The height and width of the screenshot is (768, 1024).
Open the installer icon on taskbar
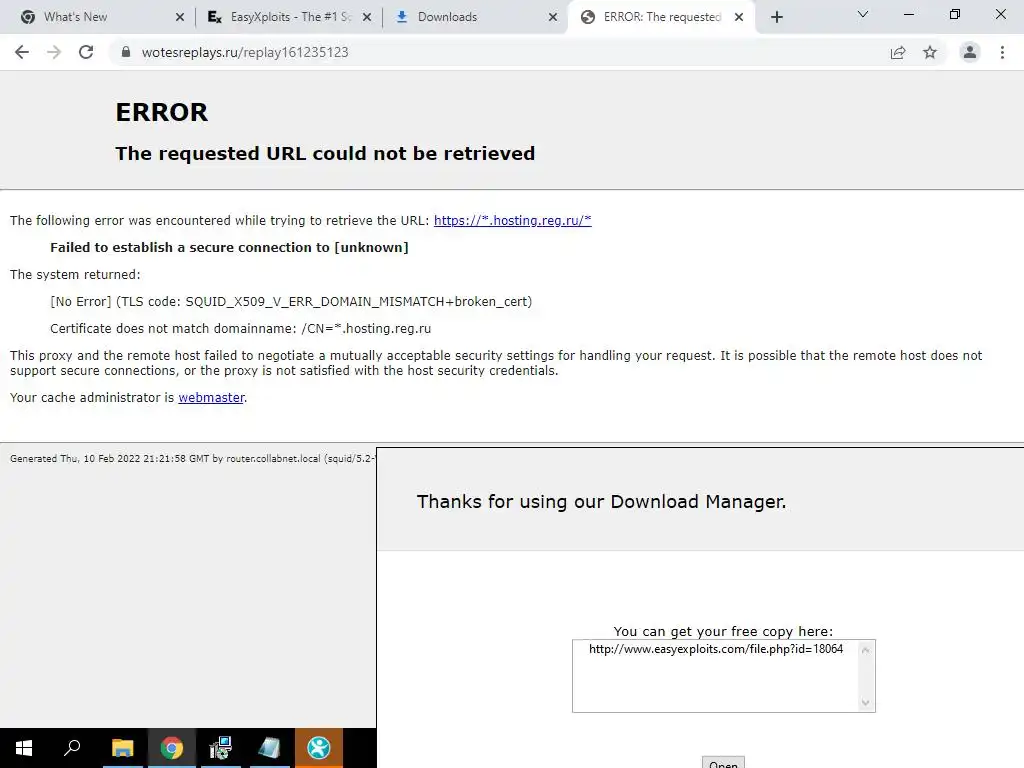[x=221, y=748]
